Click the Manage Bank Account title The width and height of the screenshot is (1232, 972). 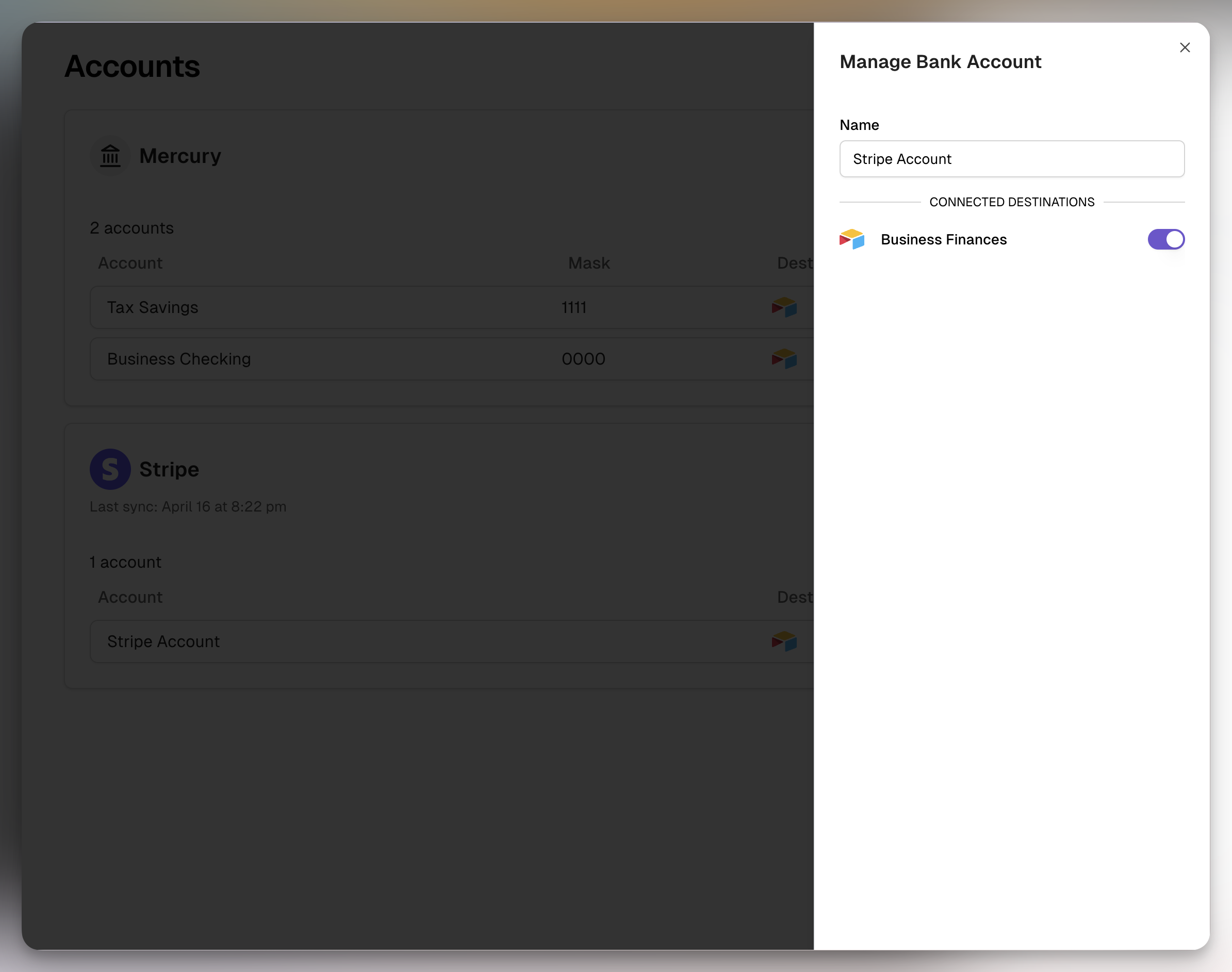click(940, 61)
